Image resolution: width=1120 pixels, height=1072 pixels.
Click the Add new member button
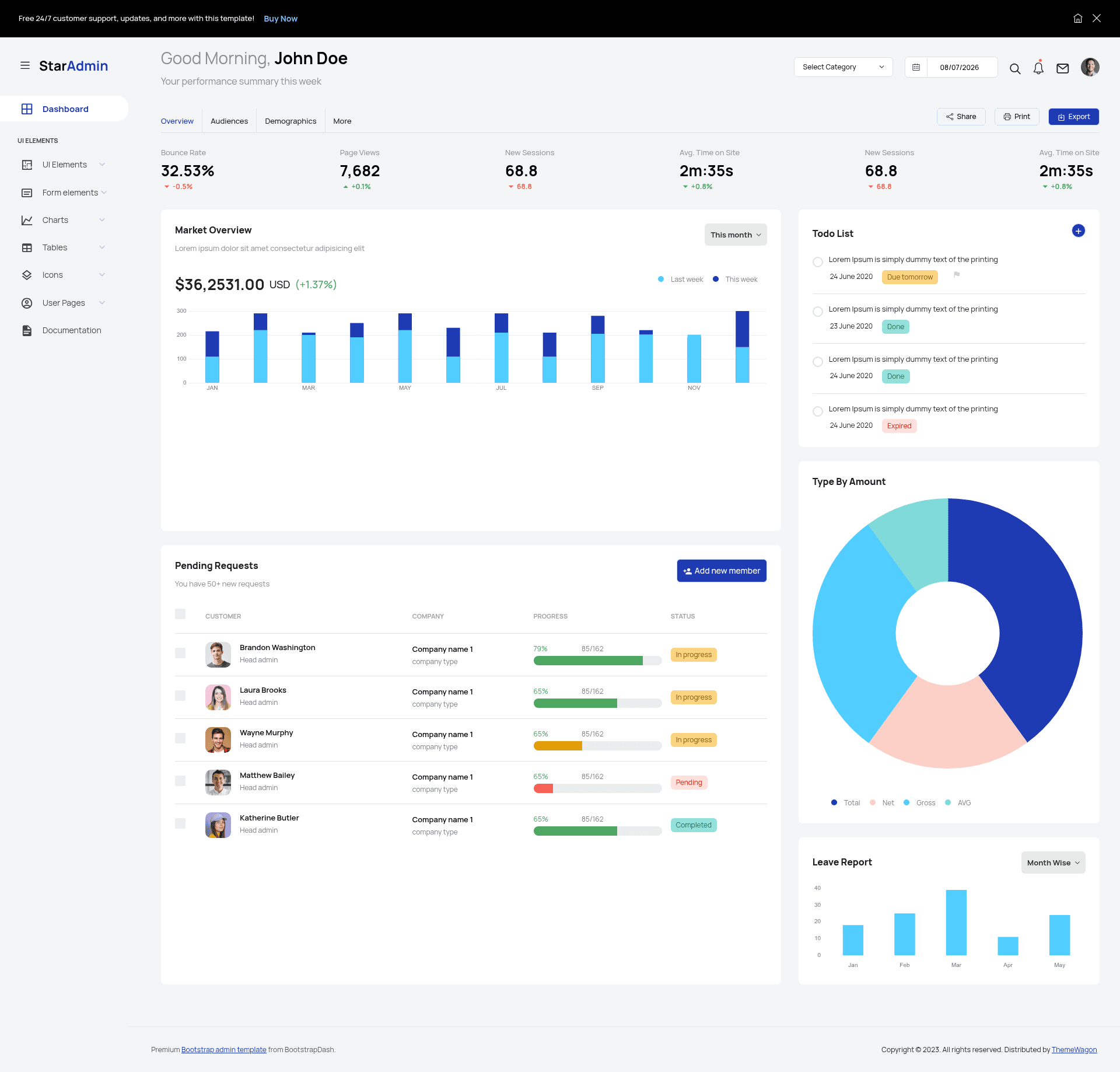tap(722, 571)
